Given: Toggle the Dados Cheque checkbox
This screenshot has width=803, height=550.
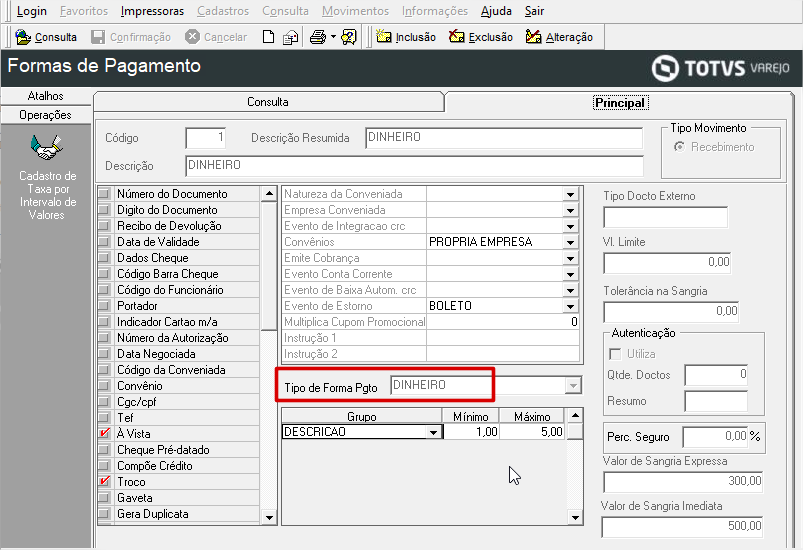Looking at the screenshot, I should click(x=104, y=258).
